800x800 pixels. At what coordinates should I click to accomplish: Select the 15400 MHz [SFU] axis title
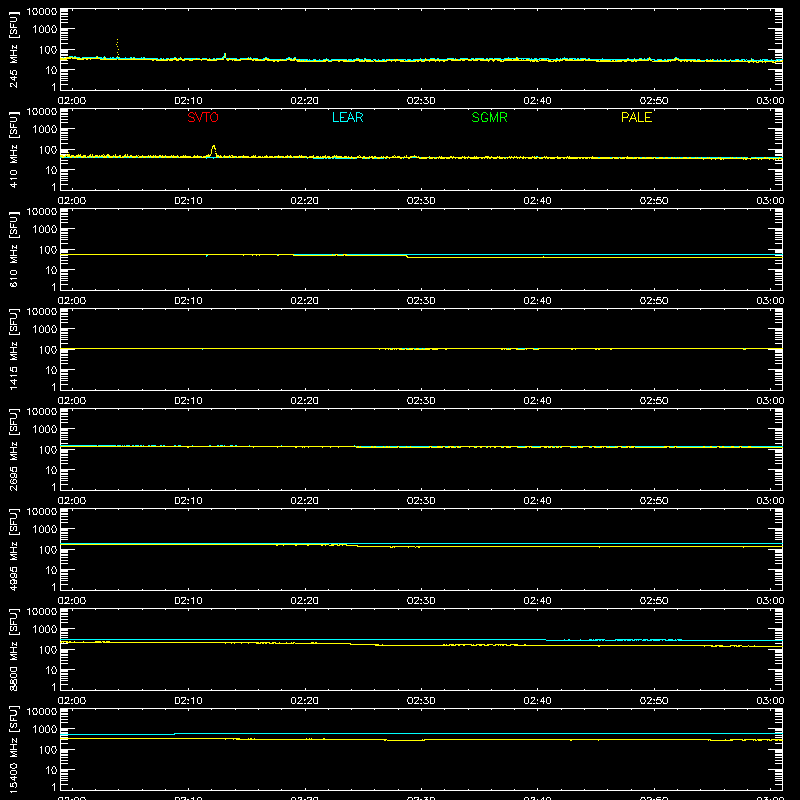[x=14, y=749]
